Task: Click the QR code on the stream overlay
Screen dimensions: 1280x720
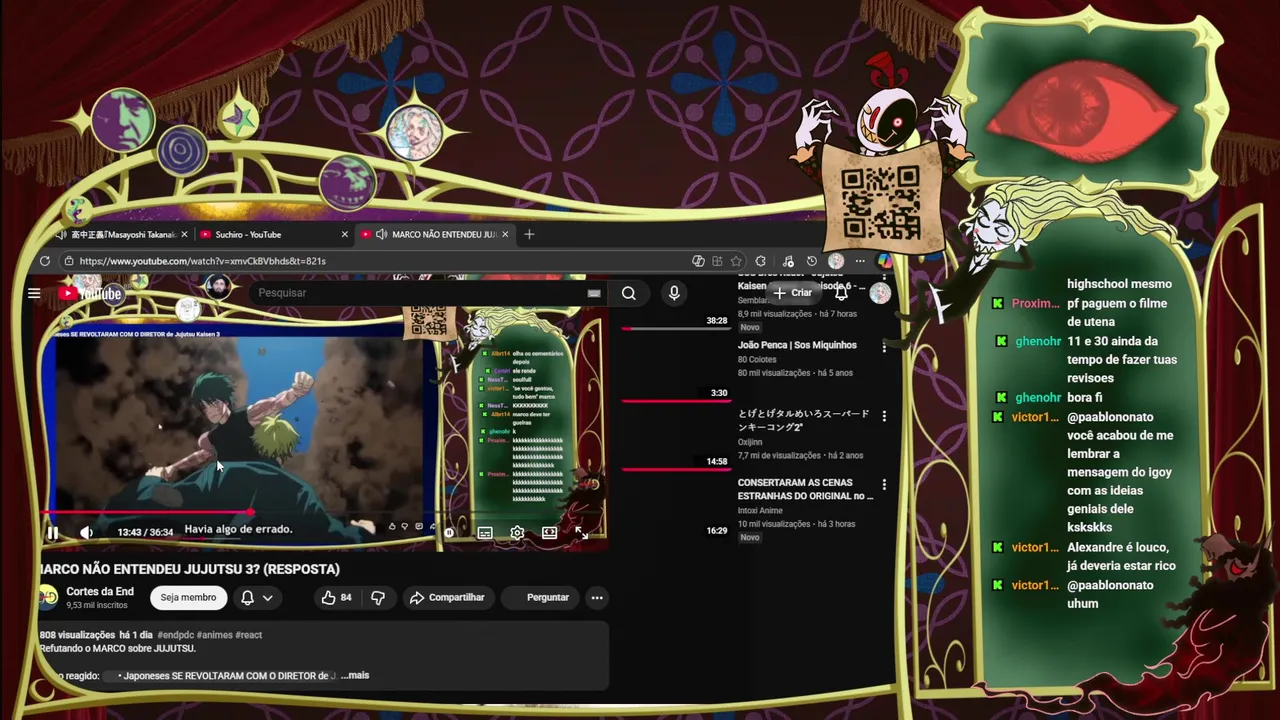Action: [880, 203]
